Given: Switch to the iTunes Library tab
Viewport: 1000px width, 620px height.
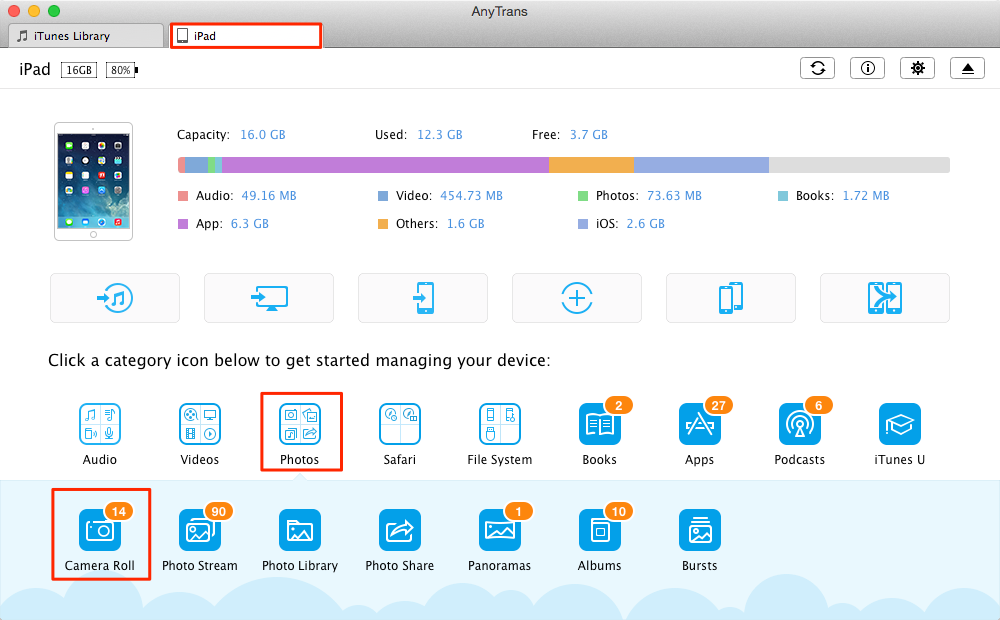Looking at the screenshot, I should (x=86, y=36).
